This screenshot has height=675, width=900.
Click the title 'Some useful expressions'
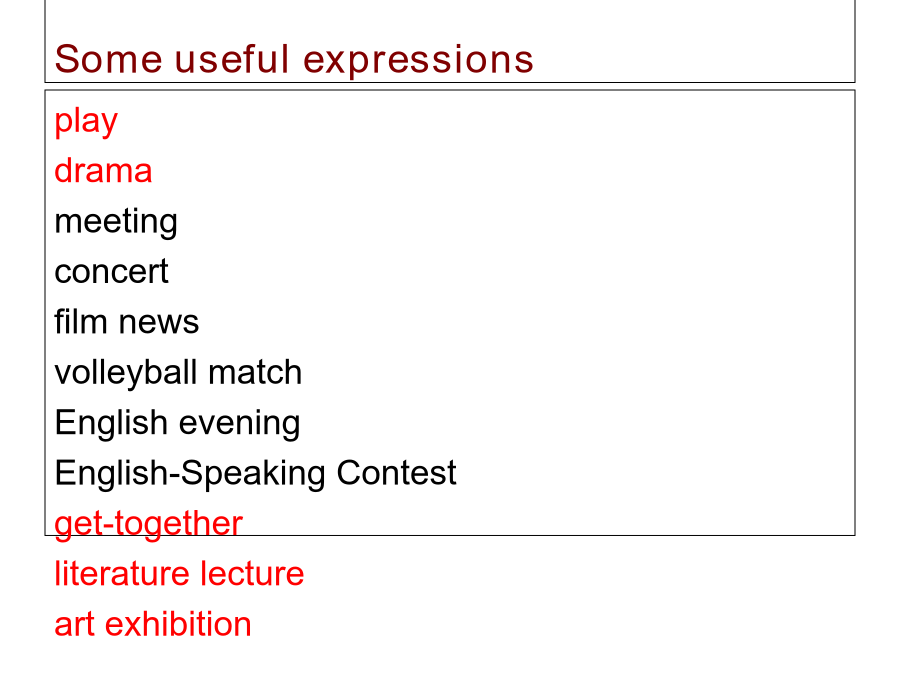[294, 60]
